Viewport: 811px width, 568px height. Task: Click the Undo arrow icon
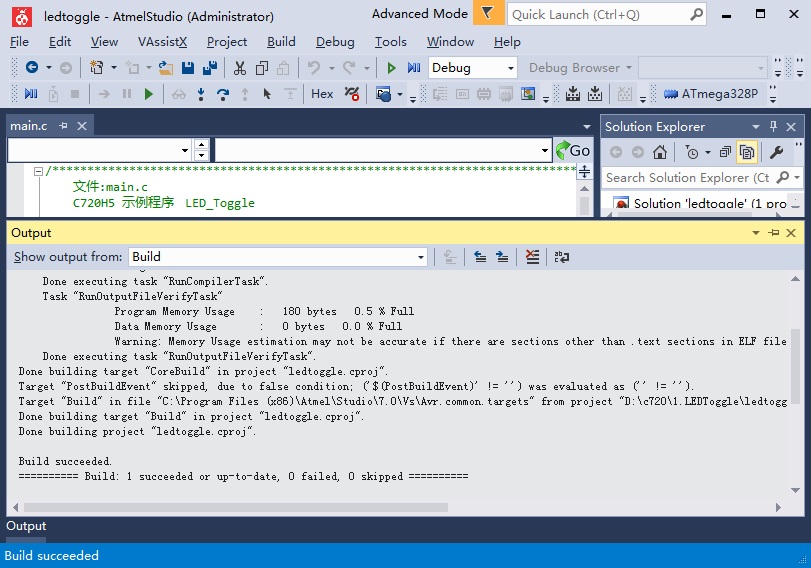coord(313,67)
